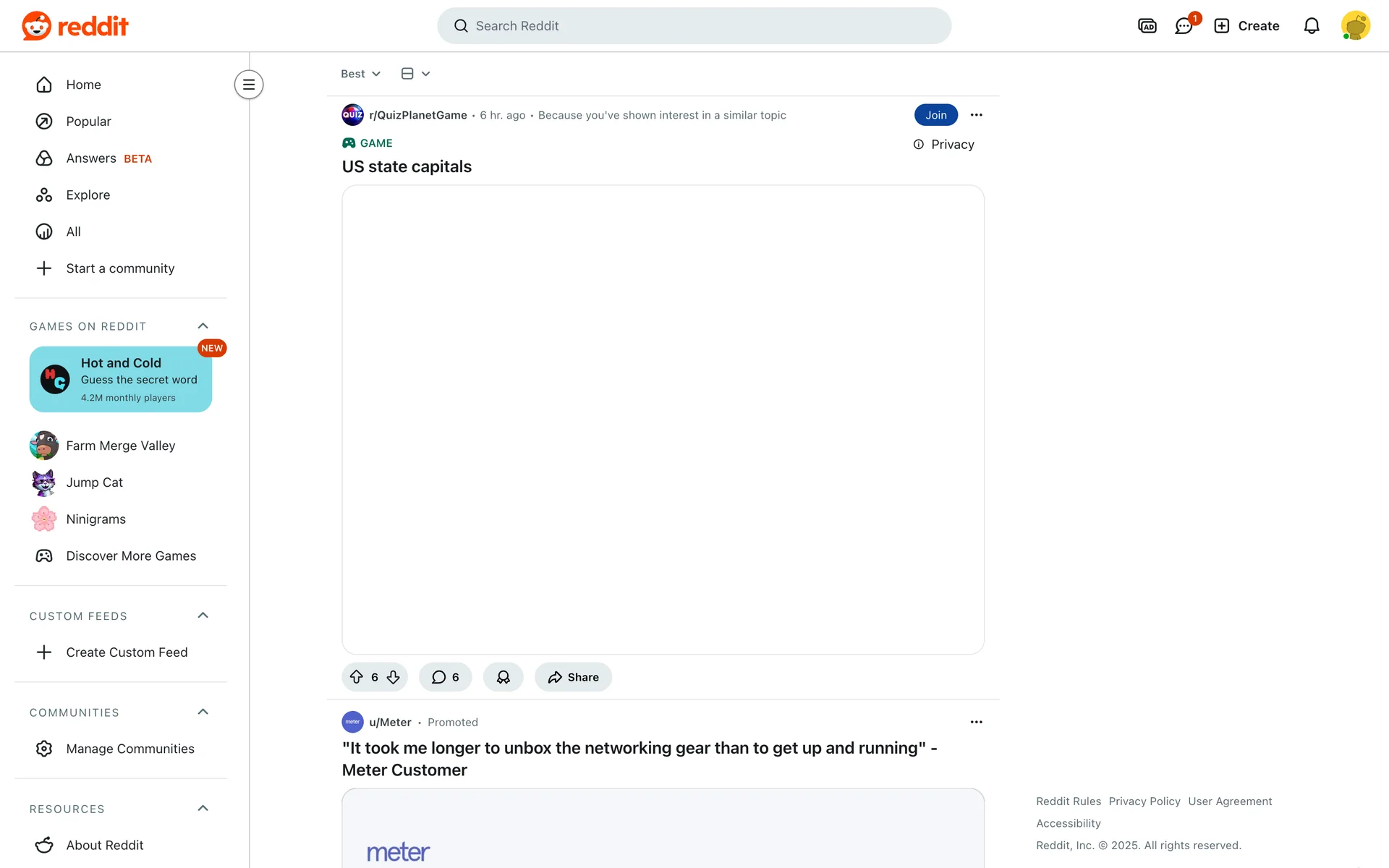1389x868 pixels.
Task: Join the r/QuizPlanetGame community
Action: click(x=935, y=115)
